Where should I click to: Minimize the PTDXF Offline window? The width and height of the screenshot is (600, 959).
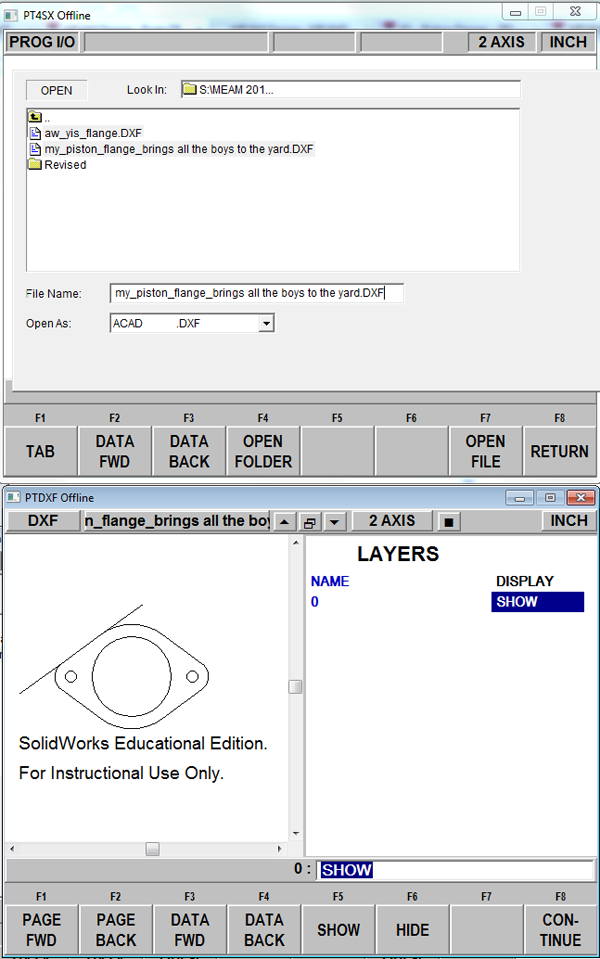coord(519,498)
